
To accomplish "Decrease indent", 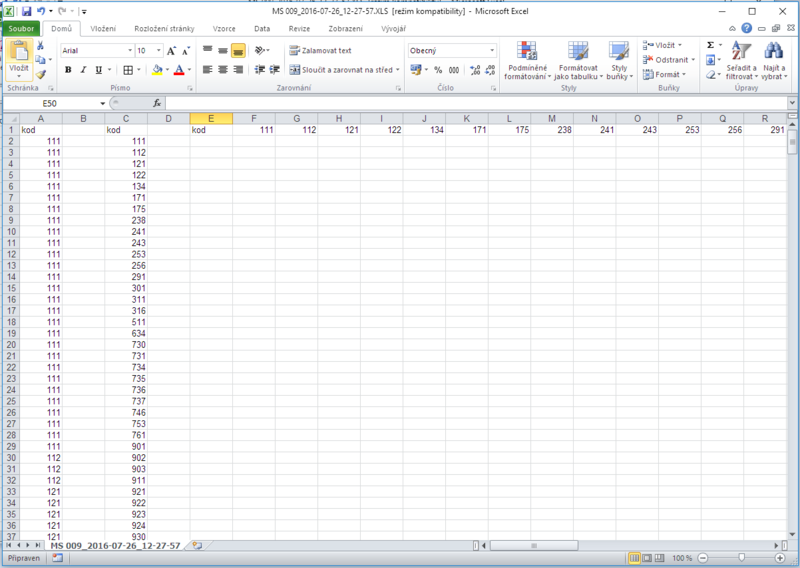I will [x=260, y=69].
